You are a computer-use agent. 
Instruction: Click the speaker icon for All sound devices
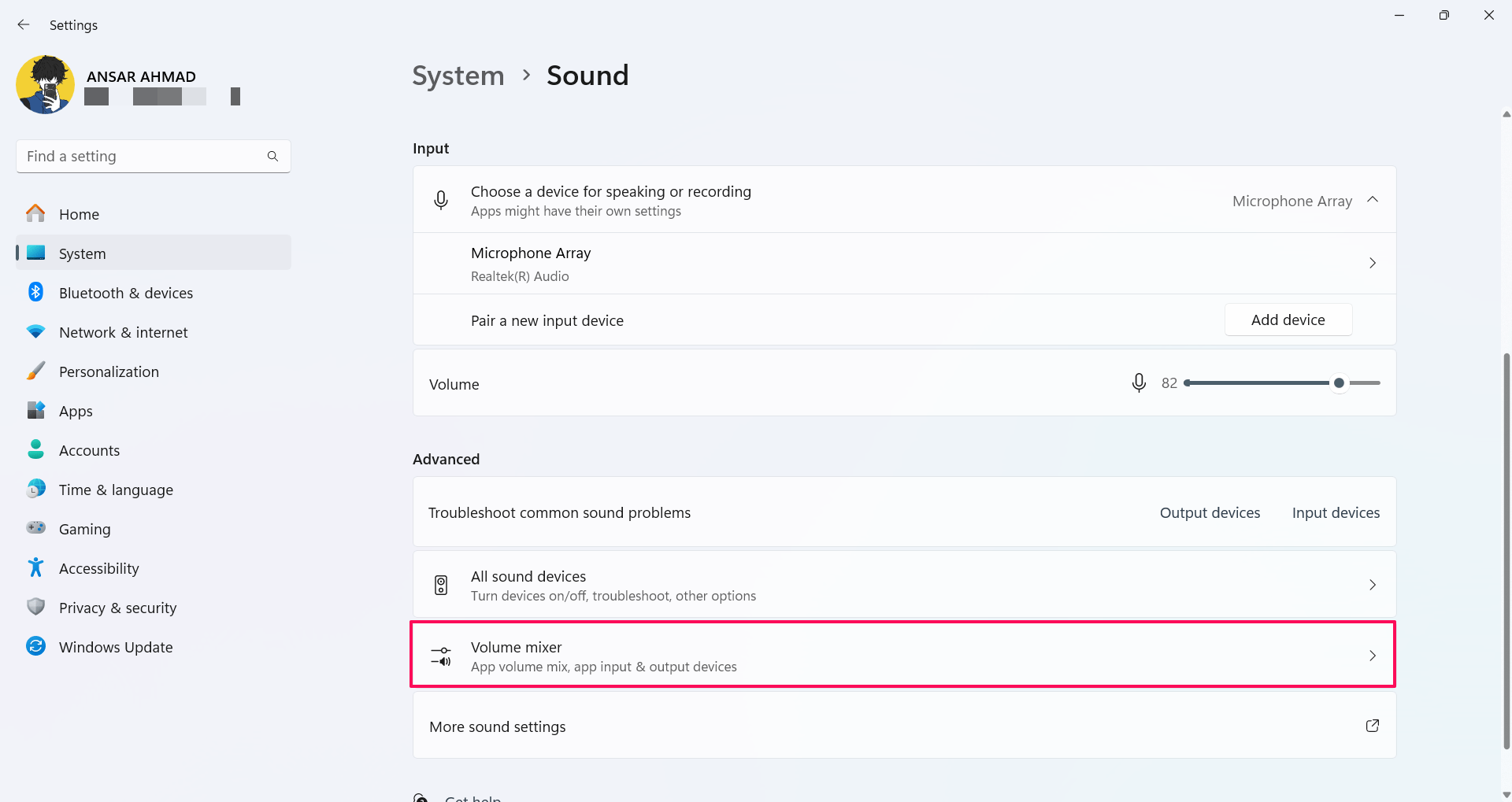coord(441,585)
